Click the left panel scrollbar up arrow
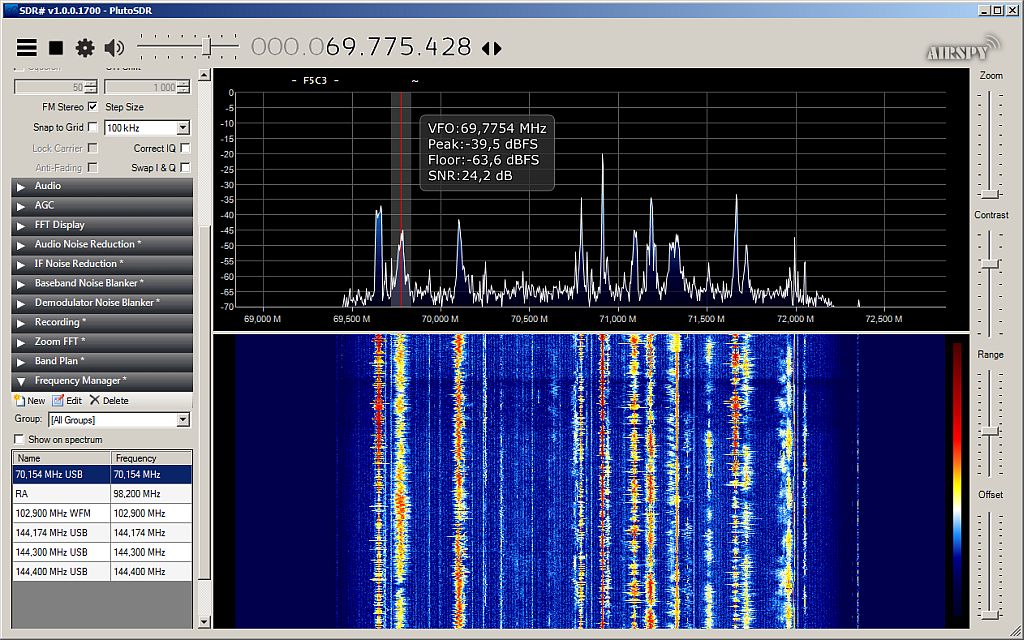 [204, 75]
